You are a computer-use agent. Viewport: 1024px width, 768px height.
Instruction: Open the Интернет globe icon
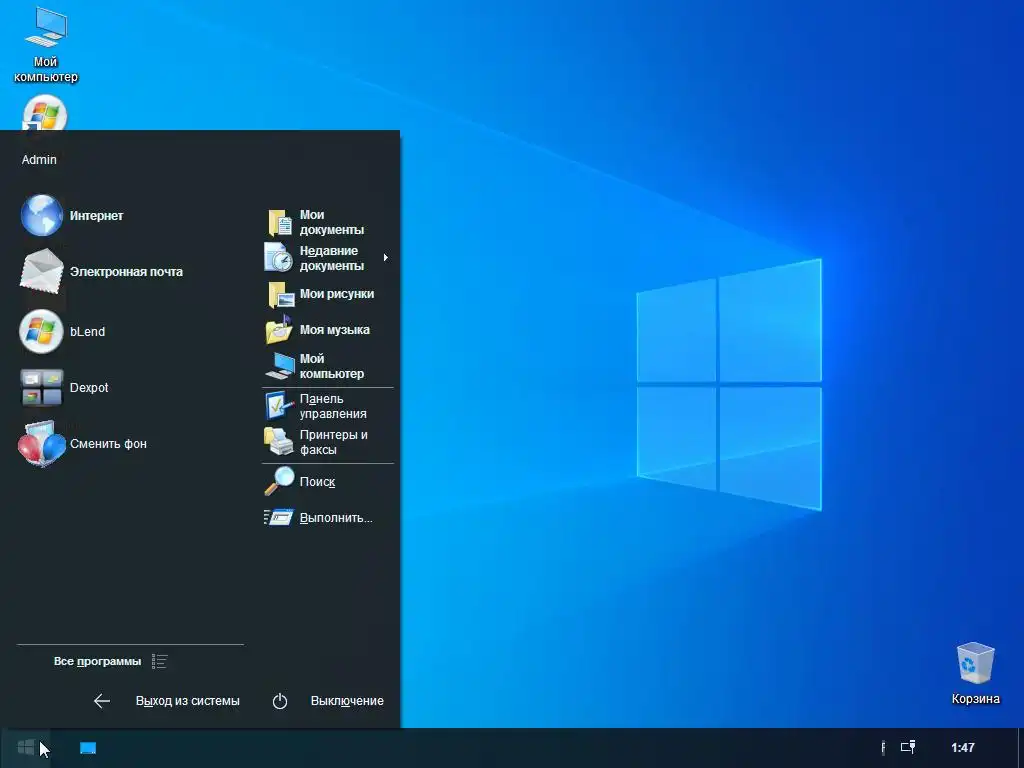coord(42,215)
